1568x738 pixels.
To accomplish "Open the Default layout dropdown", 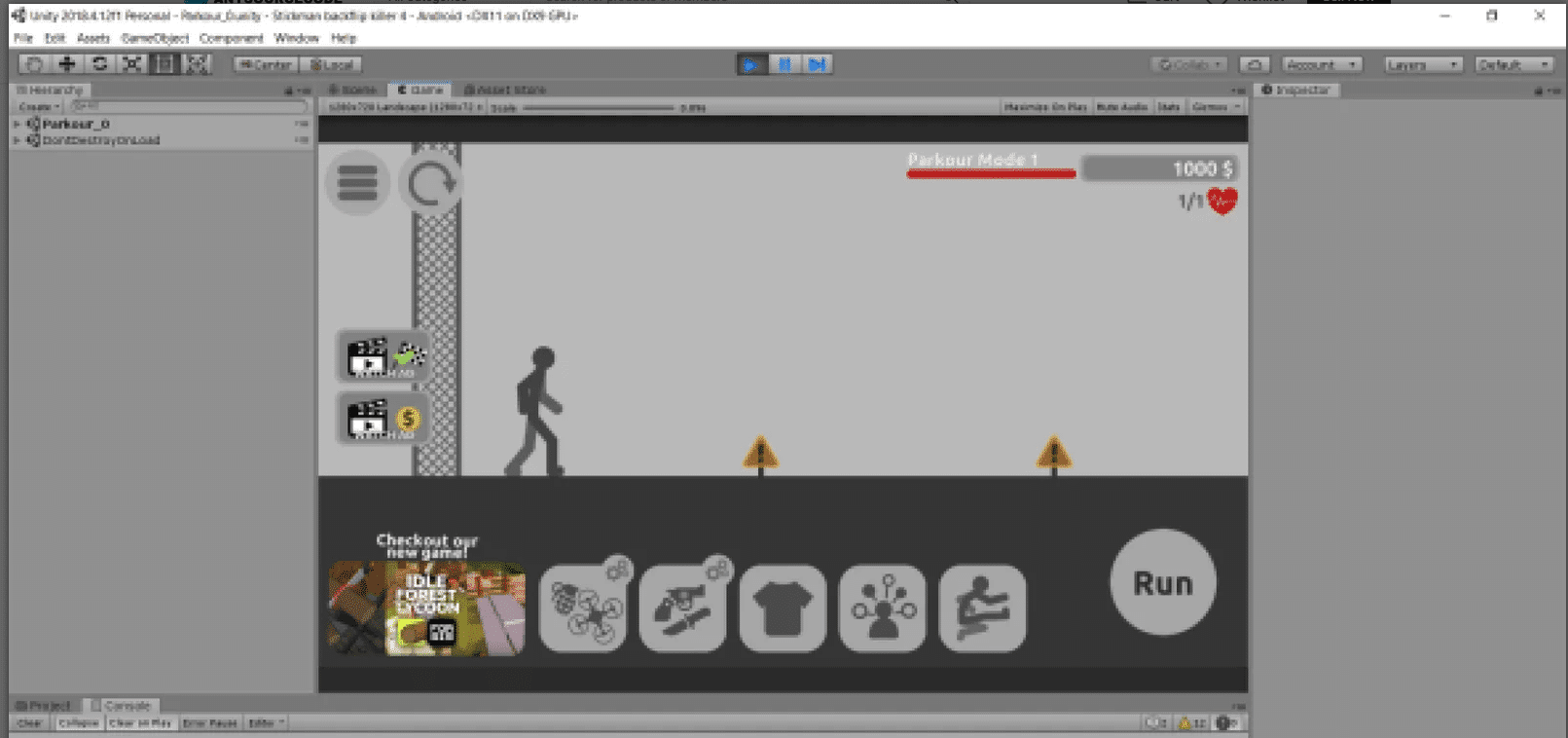I will 1513,64.
